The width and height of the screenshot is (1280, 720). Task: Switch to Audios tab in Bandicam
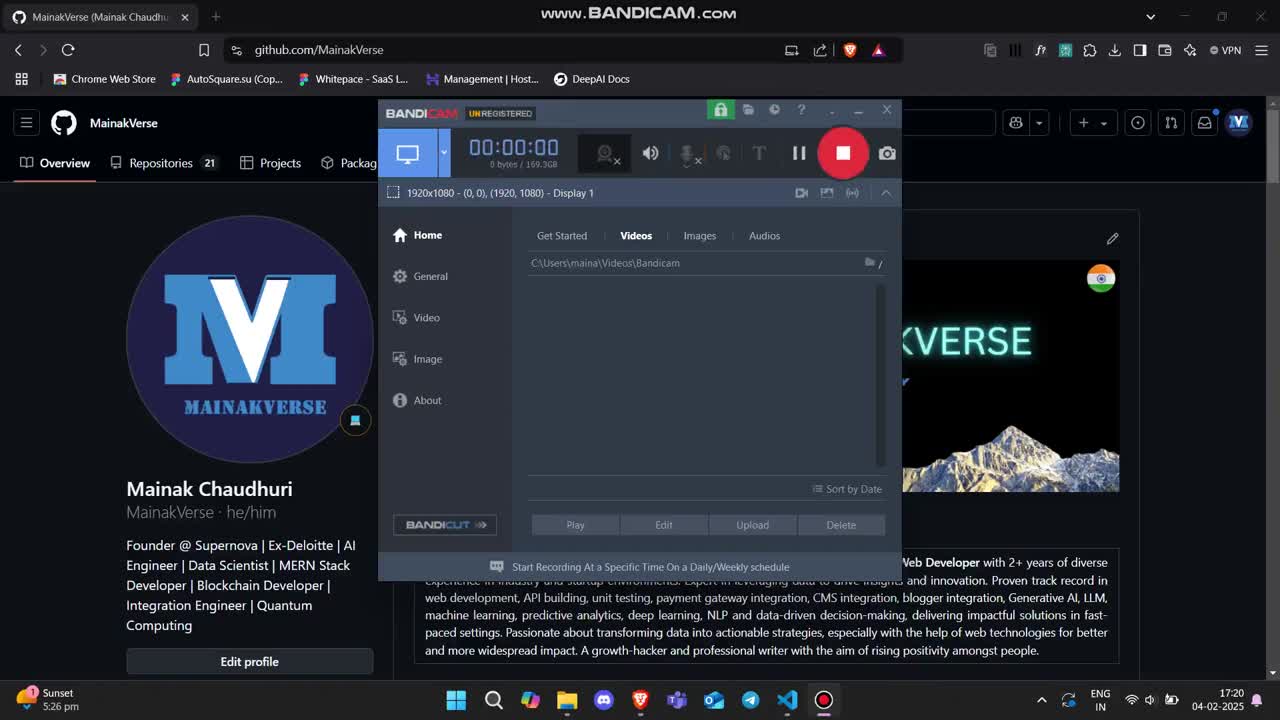[x=764, y=236]
